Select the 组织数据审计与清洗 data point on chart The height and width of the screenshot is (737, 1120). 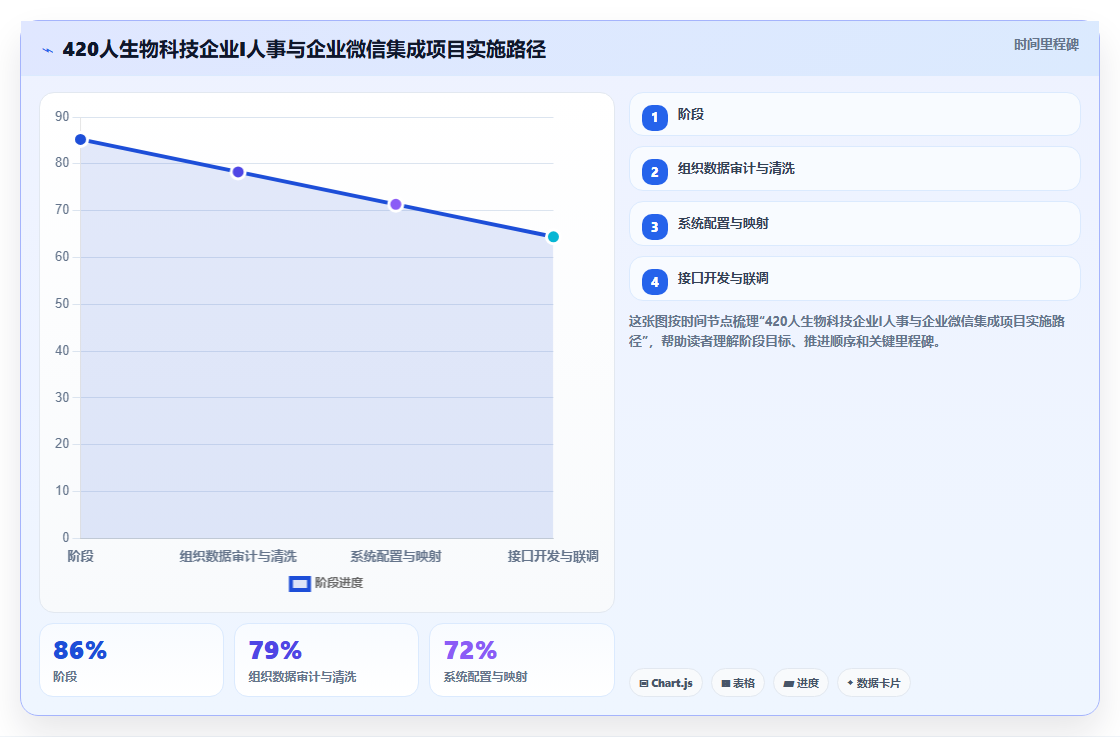point(238,172)
